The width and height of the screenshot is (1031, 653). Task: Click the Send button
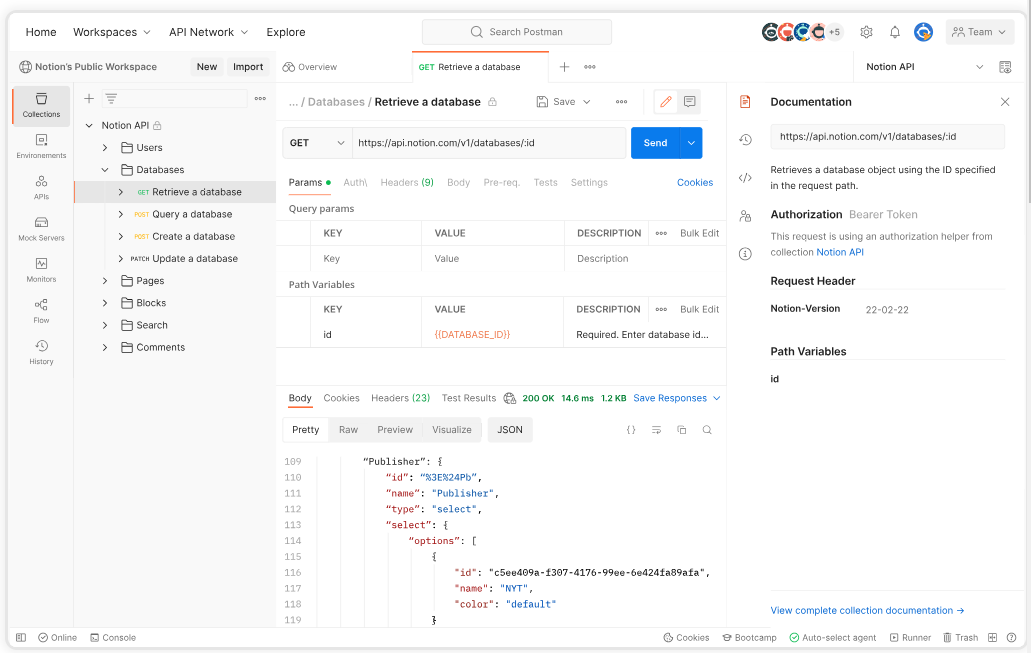click(x=655, y=143)
